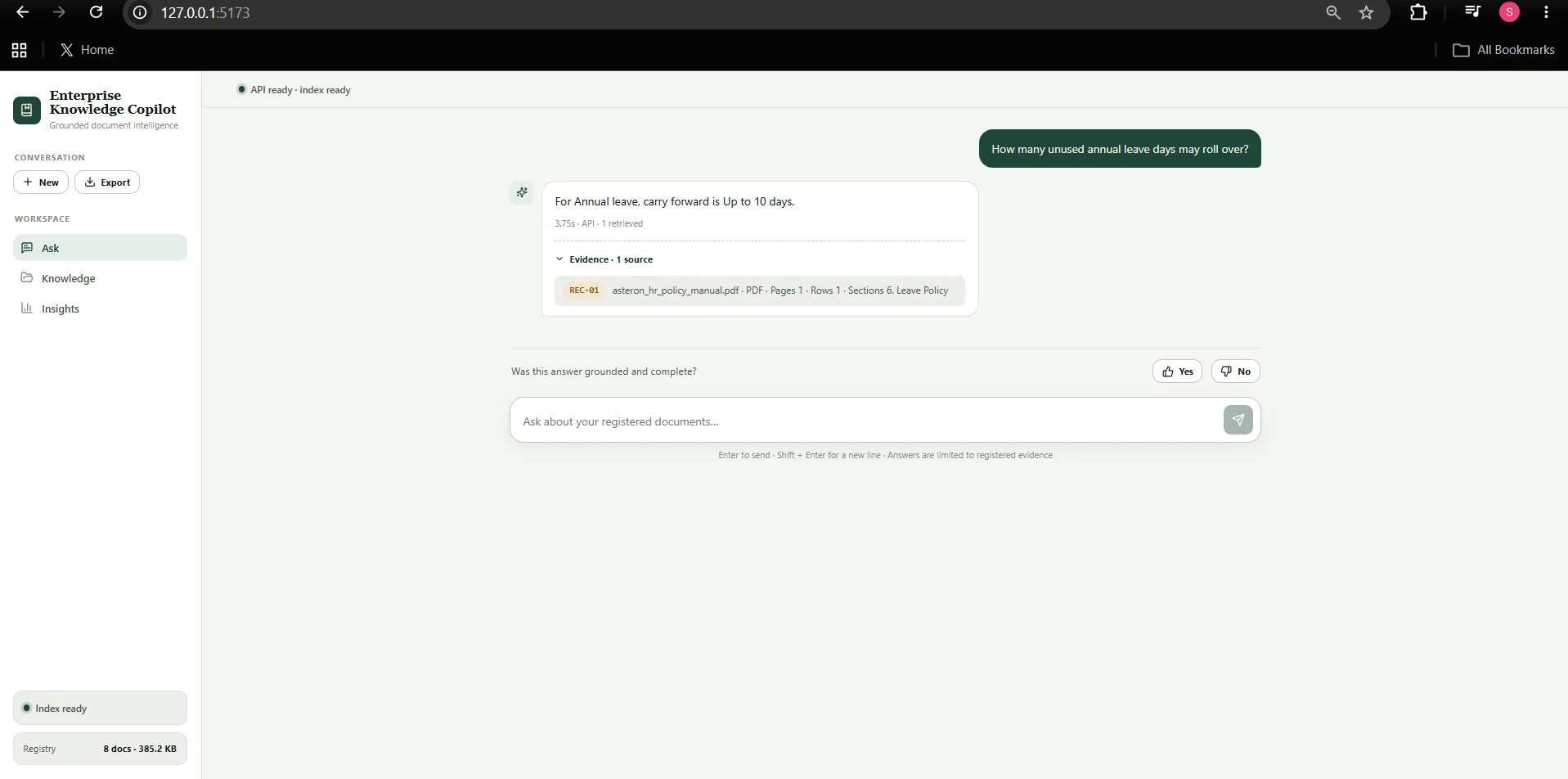Click the site info icon in address bar

141,12
